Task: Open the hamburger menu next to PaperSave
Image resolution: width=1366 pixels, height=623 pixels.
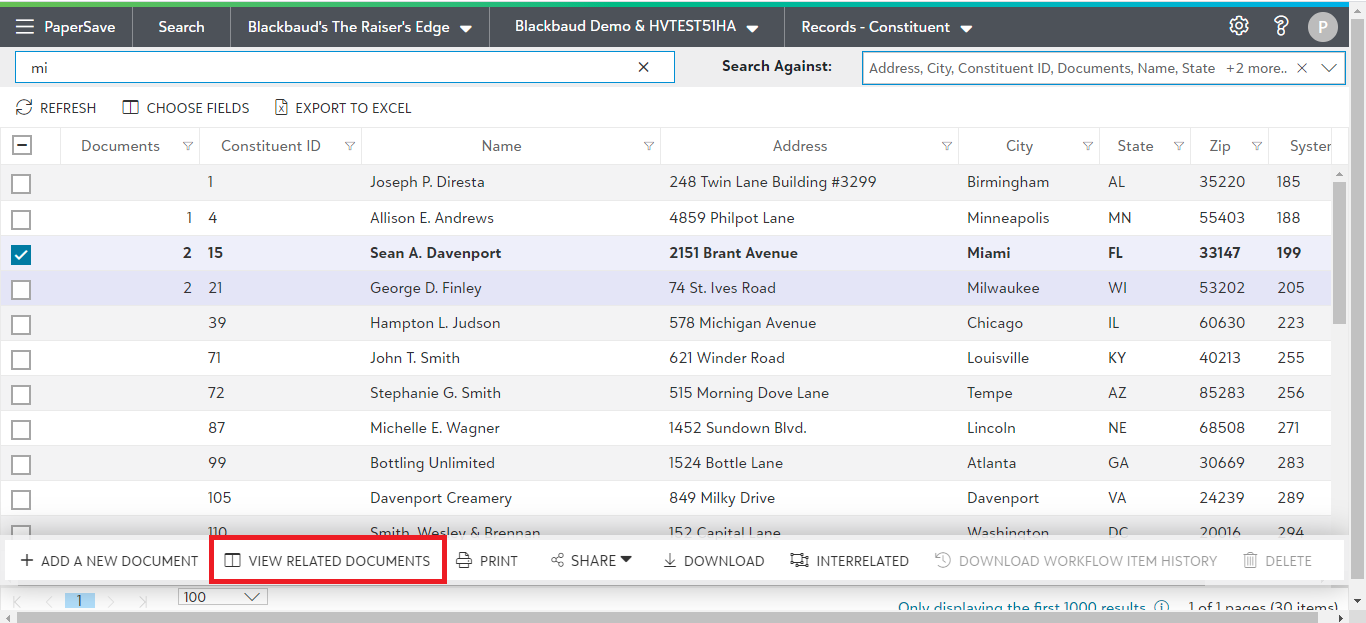Action: [24, 27]
